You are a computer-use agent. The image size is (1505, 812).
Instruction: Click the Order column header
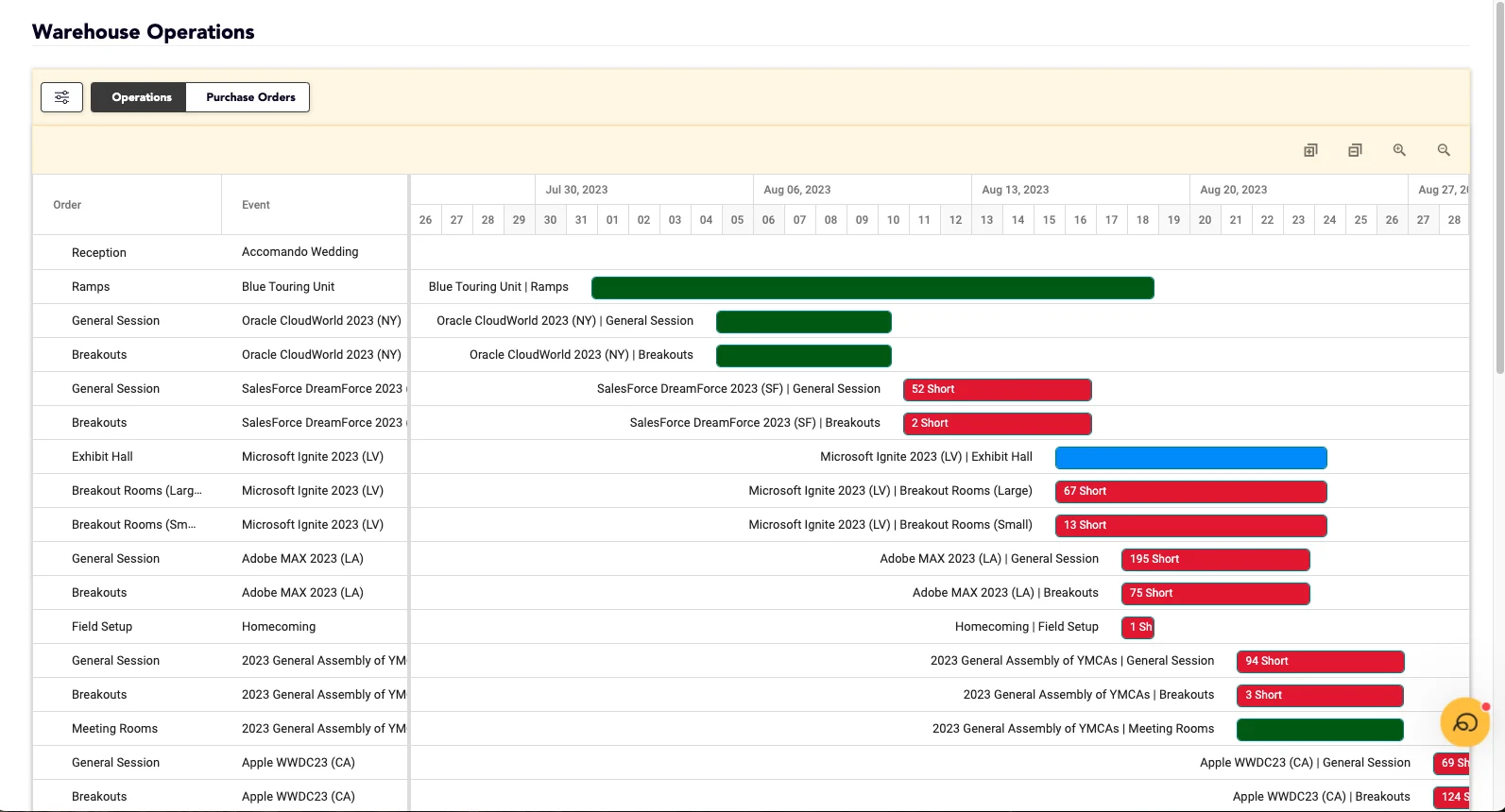pos(128,205)
